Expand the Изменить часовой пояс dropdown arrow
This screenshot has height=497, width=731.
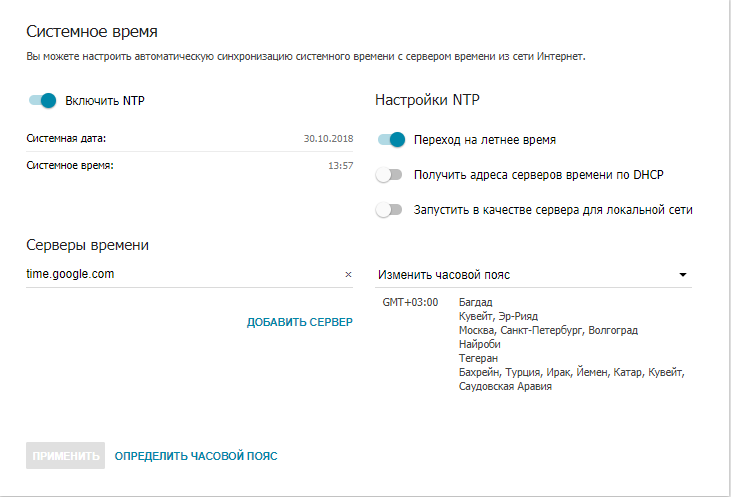(x=683, y=274)
